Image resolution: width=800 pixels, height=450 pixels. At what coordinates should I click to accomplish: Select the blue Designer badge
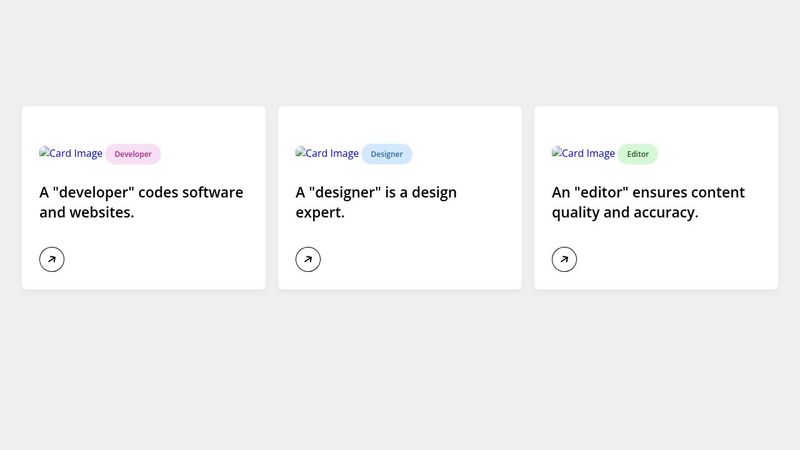pyautogui.click(x=386, y=154)
